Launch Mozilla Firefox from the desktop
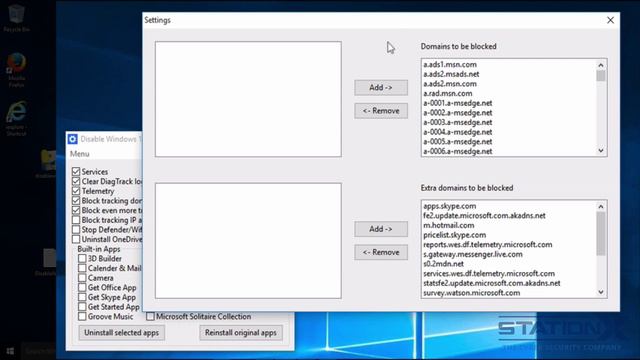The width and height of the screenshot is (640, 360). click(x=16, y=69)
